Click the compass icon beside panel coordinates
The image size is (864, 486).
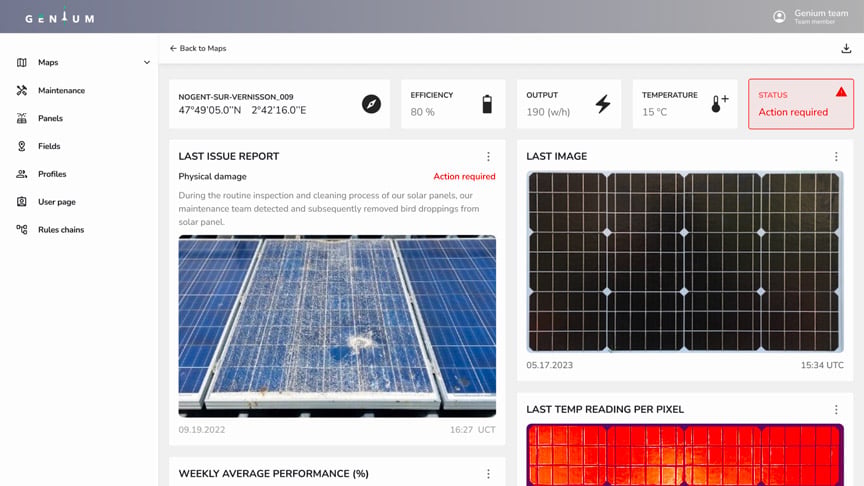click(x=371, y=104)
